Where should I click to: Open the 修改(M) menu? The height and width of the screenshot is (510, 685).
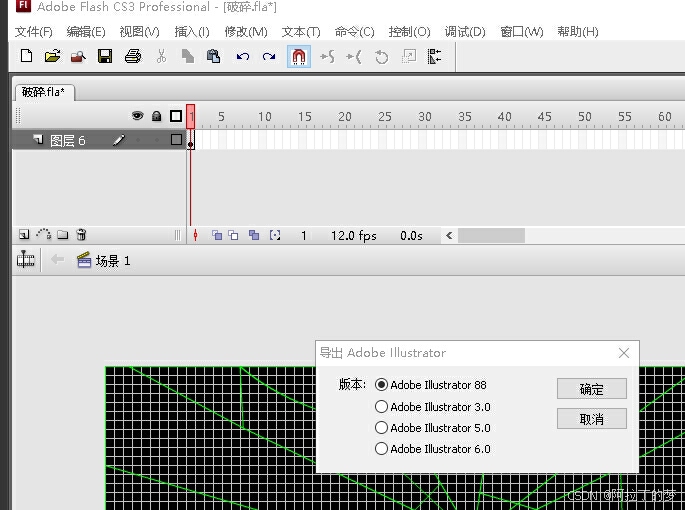[246, 32]
